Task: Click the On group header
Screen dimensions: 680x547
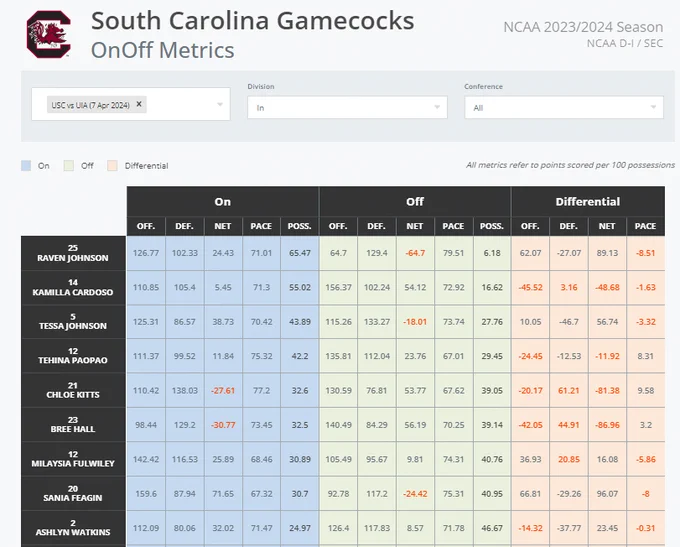Action: (222, 202)
